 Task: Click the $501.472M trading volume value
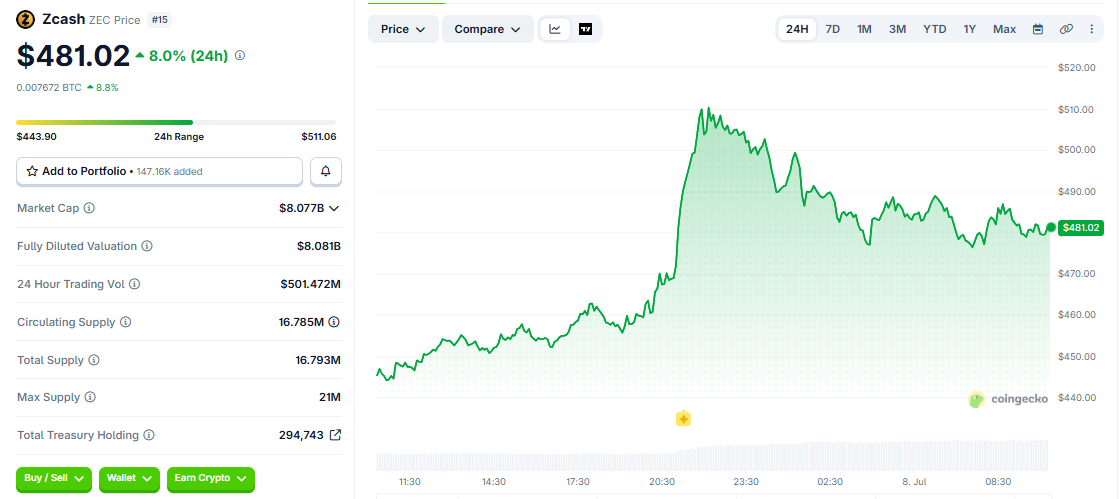311,284
